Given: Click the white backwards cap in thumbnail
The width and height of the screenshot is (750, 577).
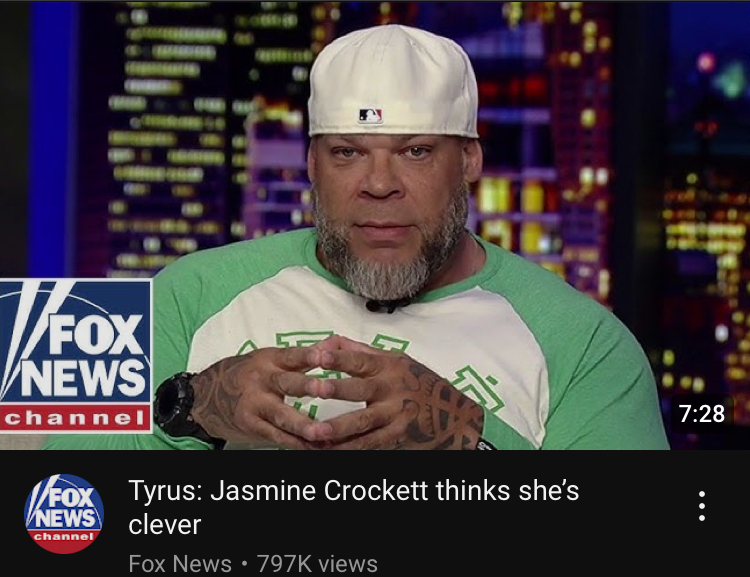Looking at the screenshot, I should point(392,81).
